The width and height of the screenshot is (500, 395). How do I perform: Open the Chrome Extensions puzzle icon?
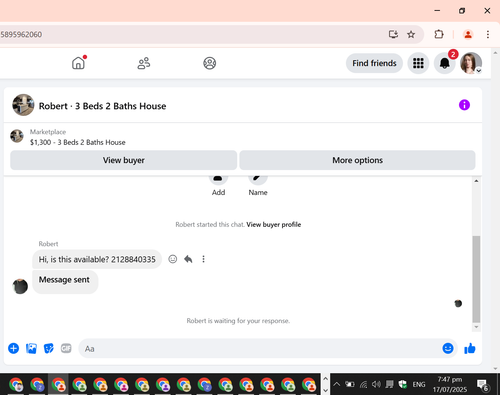[439, 34]
